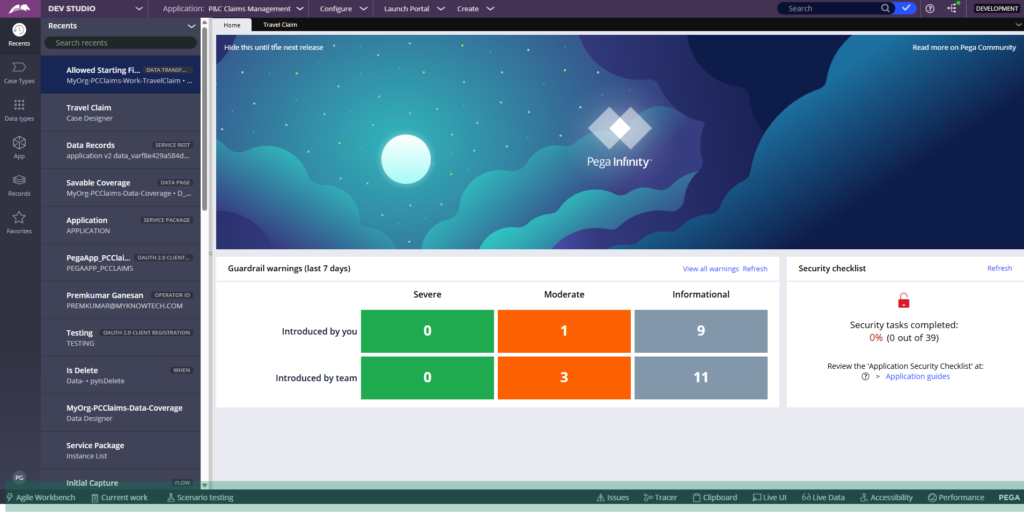Focus the top Search field
This screenshot has width=1024, height=512.
coord(829,8)
